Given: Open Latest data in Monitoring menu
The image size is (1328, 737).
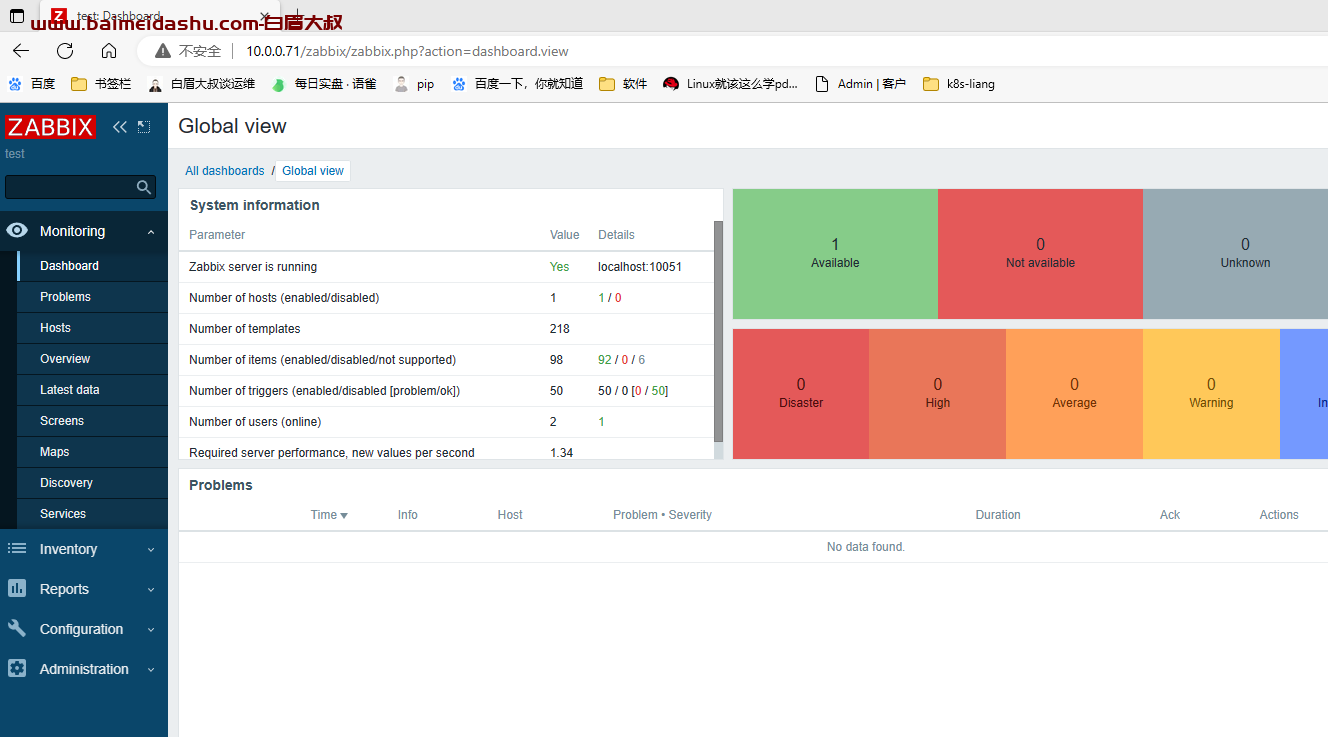Looking at the screenshot, I should [92, 390].
